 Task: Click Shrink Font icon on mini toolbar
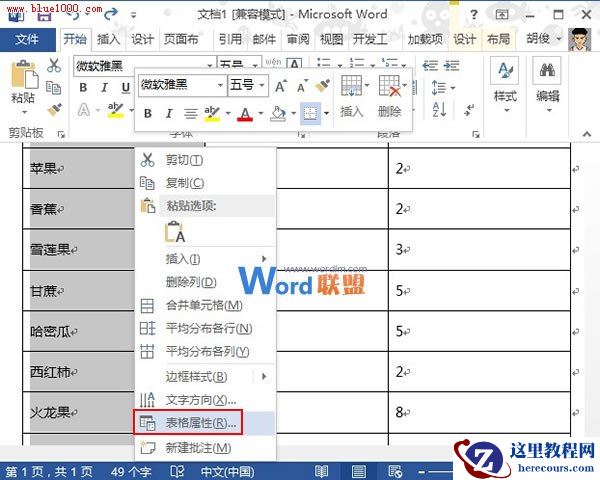point(302,86)
